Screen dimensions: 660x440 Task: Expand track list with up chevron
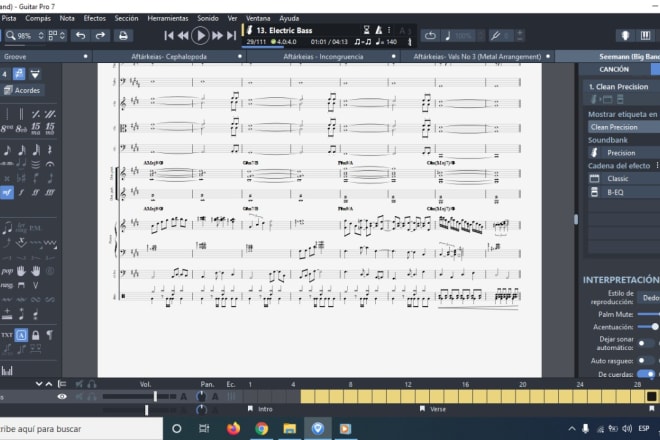click(x=49, y=384)
